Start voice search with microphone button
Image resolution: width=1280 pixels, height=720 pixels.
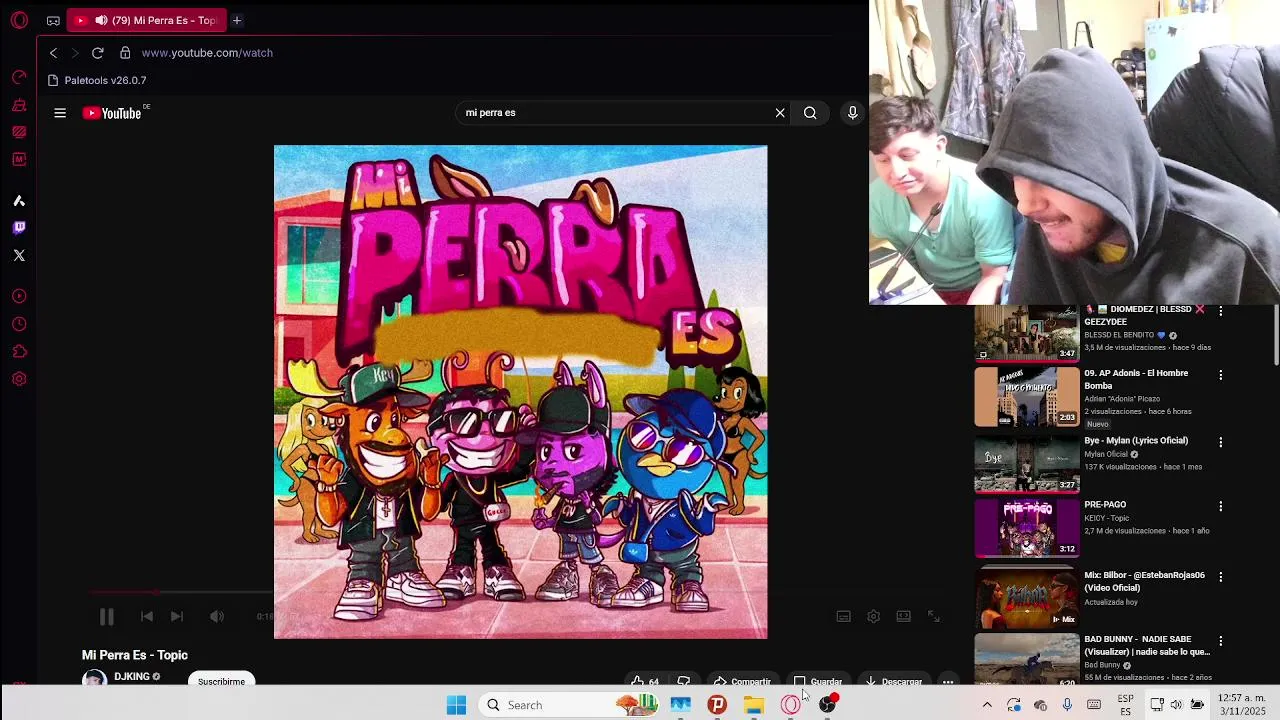(853, 113)
